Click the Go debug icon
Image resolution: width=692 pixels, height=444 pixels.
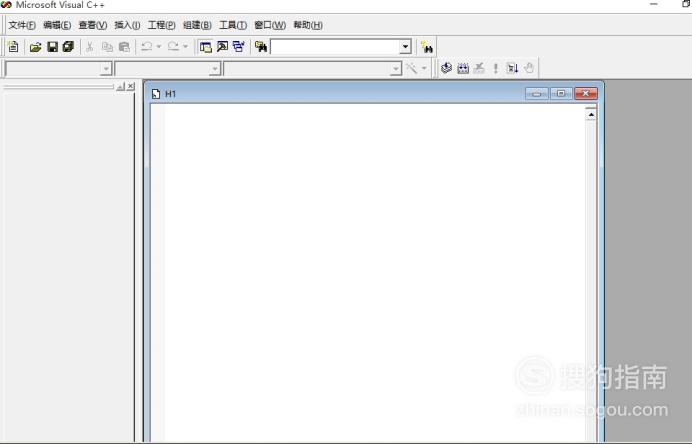pyautogui.click(x=512, y=68)
